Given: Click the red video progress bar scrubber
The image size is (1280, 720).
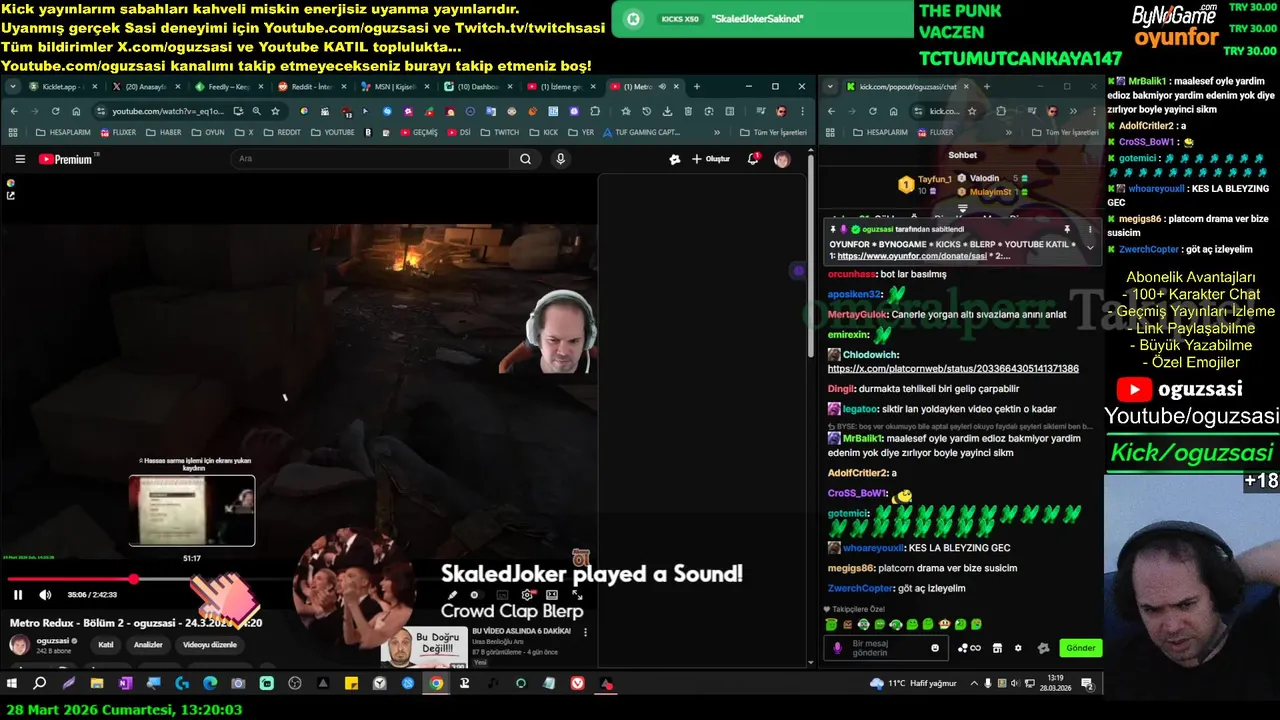Looking at the screenshot, I should pyautogui.click(x=133, y=579).
